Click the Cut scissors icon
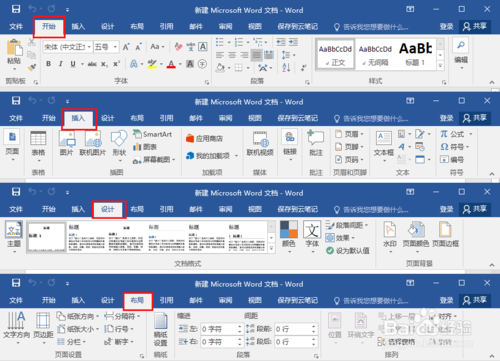The image size is (500, 361). point(32,42)
